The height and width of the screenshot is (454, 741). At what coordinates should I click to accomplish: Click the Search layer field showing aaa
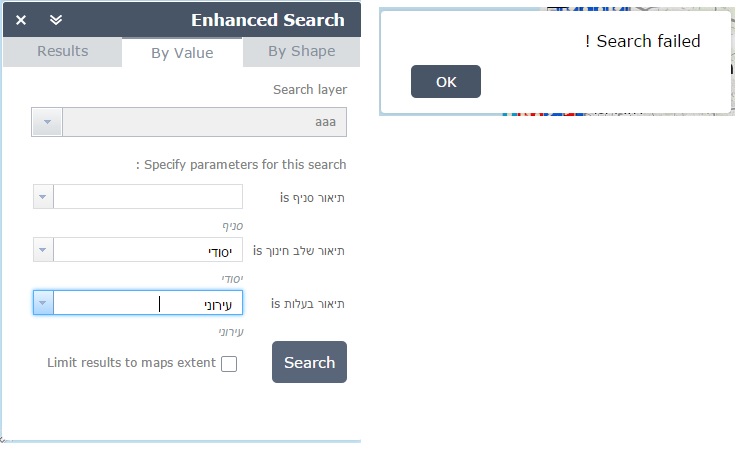click(204, 122)
